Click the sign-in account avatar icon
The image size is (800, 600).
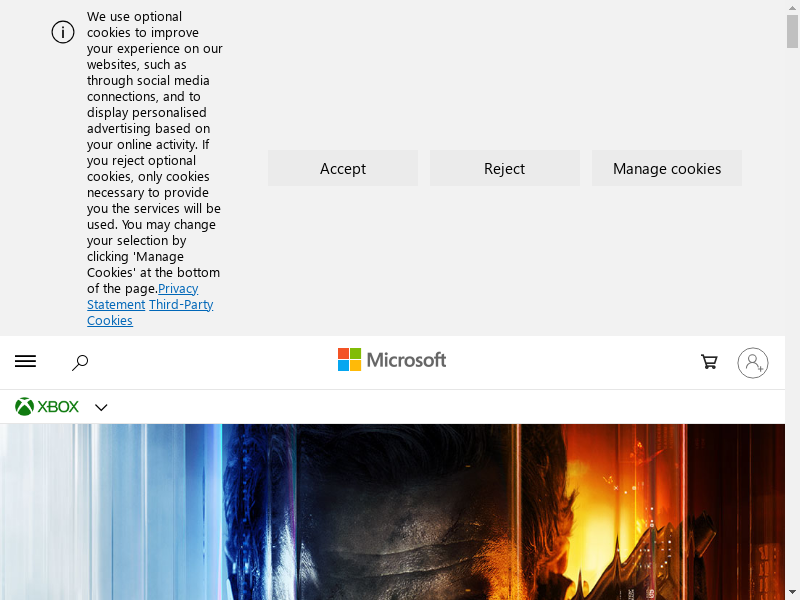[x=753, y=362]
